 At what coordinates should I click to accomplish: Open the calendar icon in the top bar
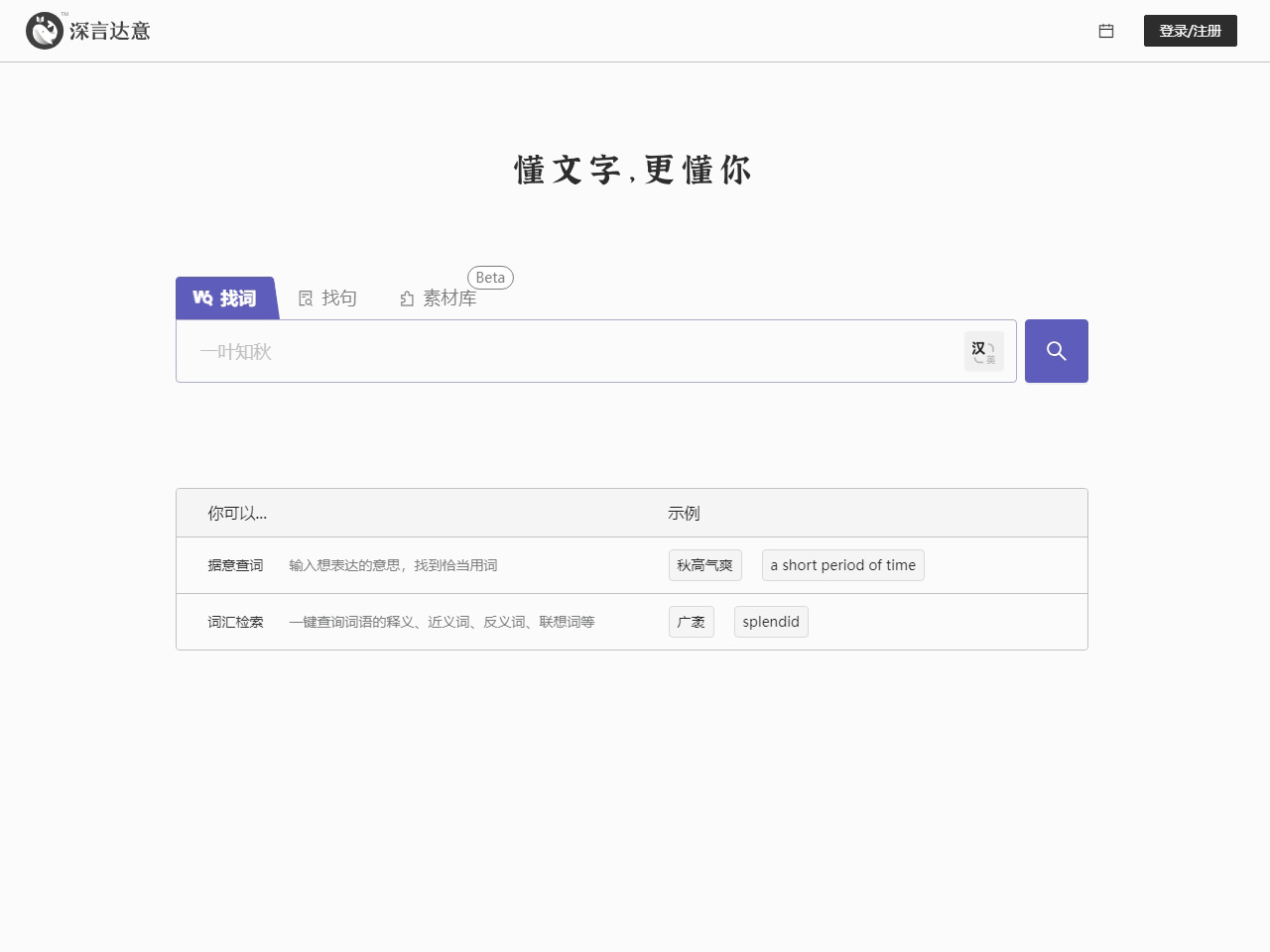[1106, 31]
